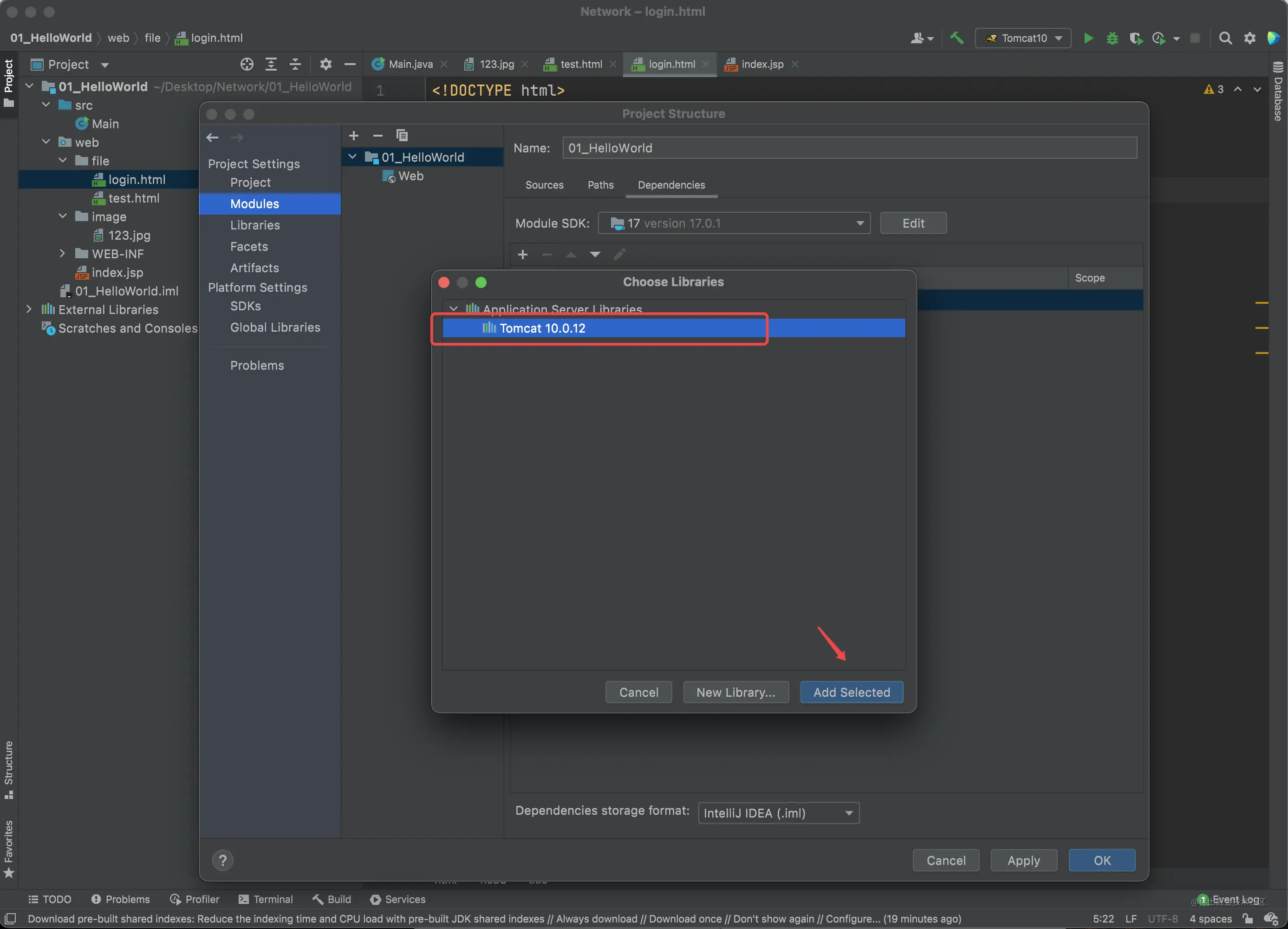The image size is (1288, 929).
Task: Open the profiler run icon in toolbar
Action: (x=1158, y=38)
